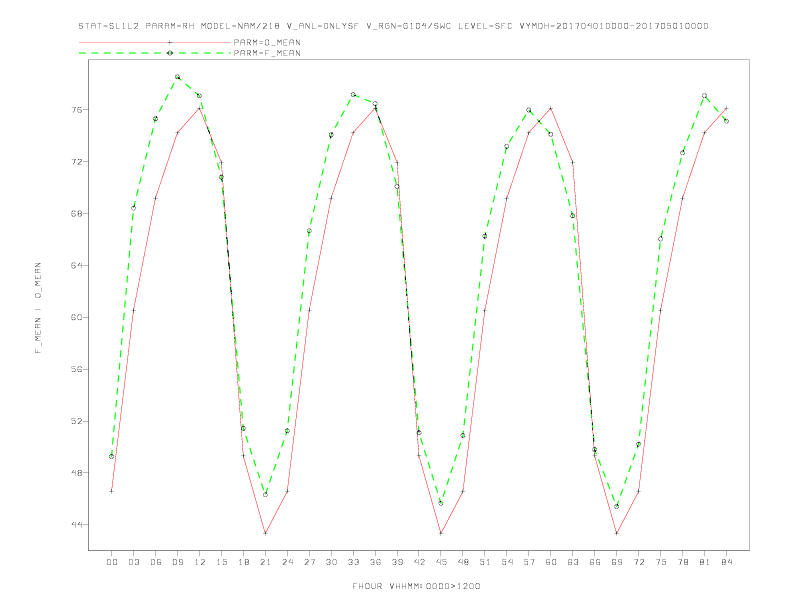Click PARAM=RH in the chart title

tap(170, 26)
